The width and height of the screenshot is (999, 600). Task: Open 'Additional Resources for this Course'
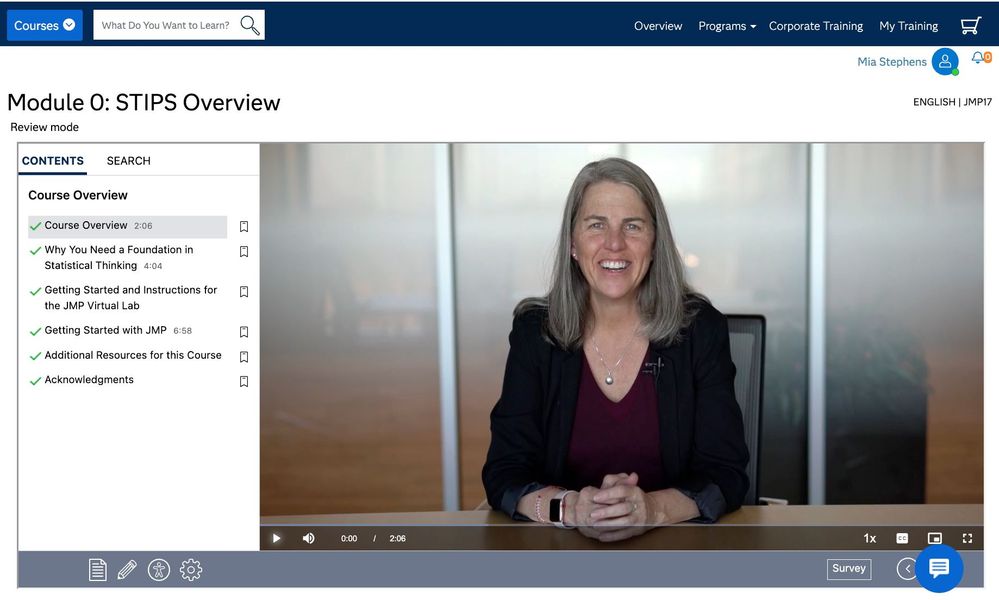(x=133, y=355)
